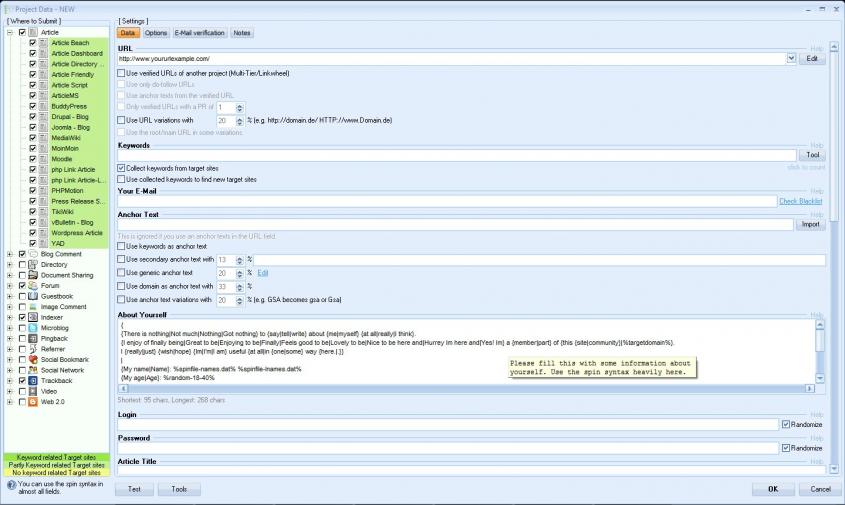
Task: Click the Video category icon
Action: (x=33, y=391)
